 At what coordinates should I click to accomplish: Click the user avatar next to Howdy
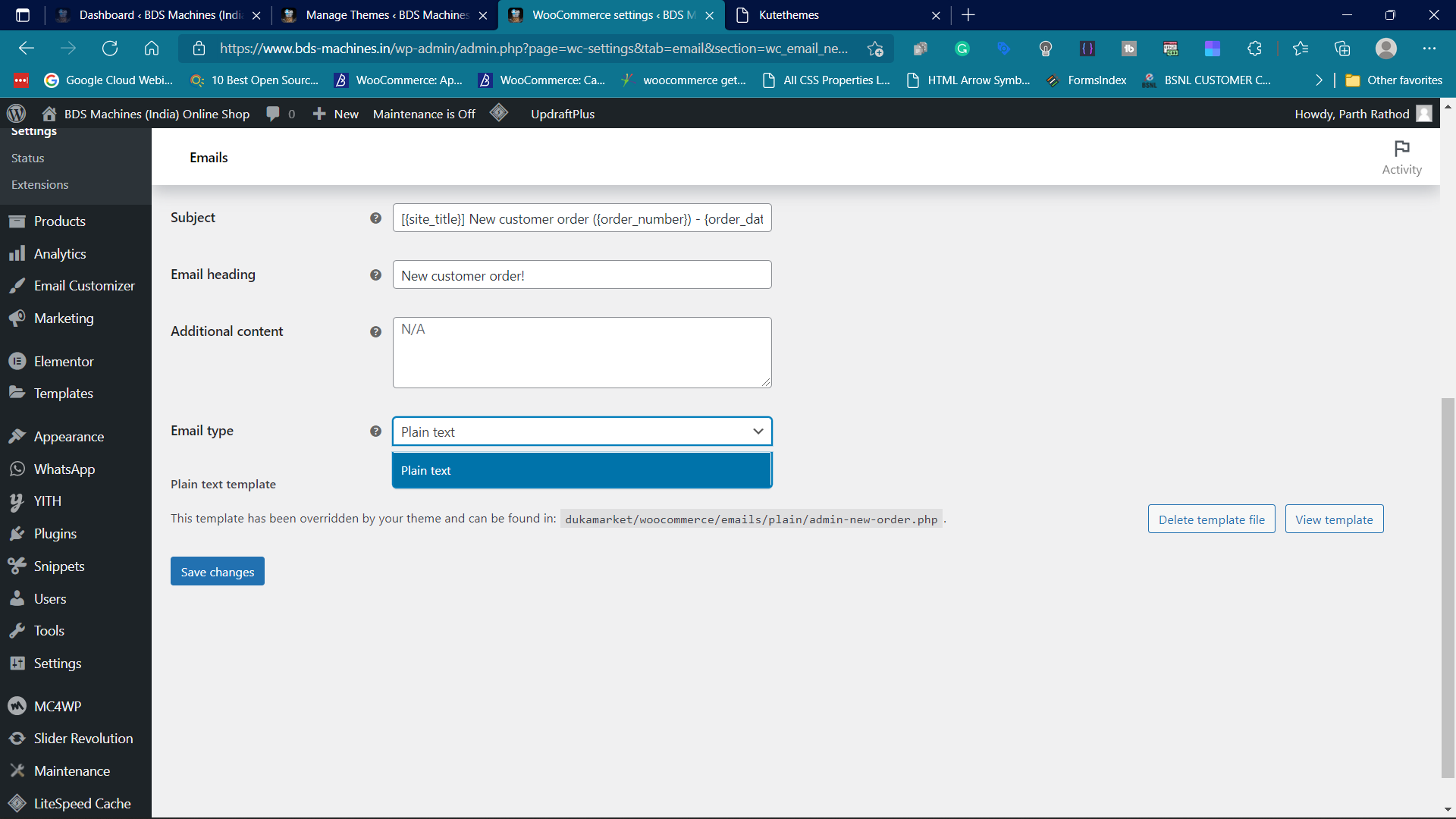(x=1424, y=114)
